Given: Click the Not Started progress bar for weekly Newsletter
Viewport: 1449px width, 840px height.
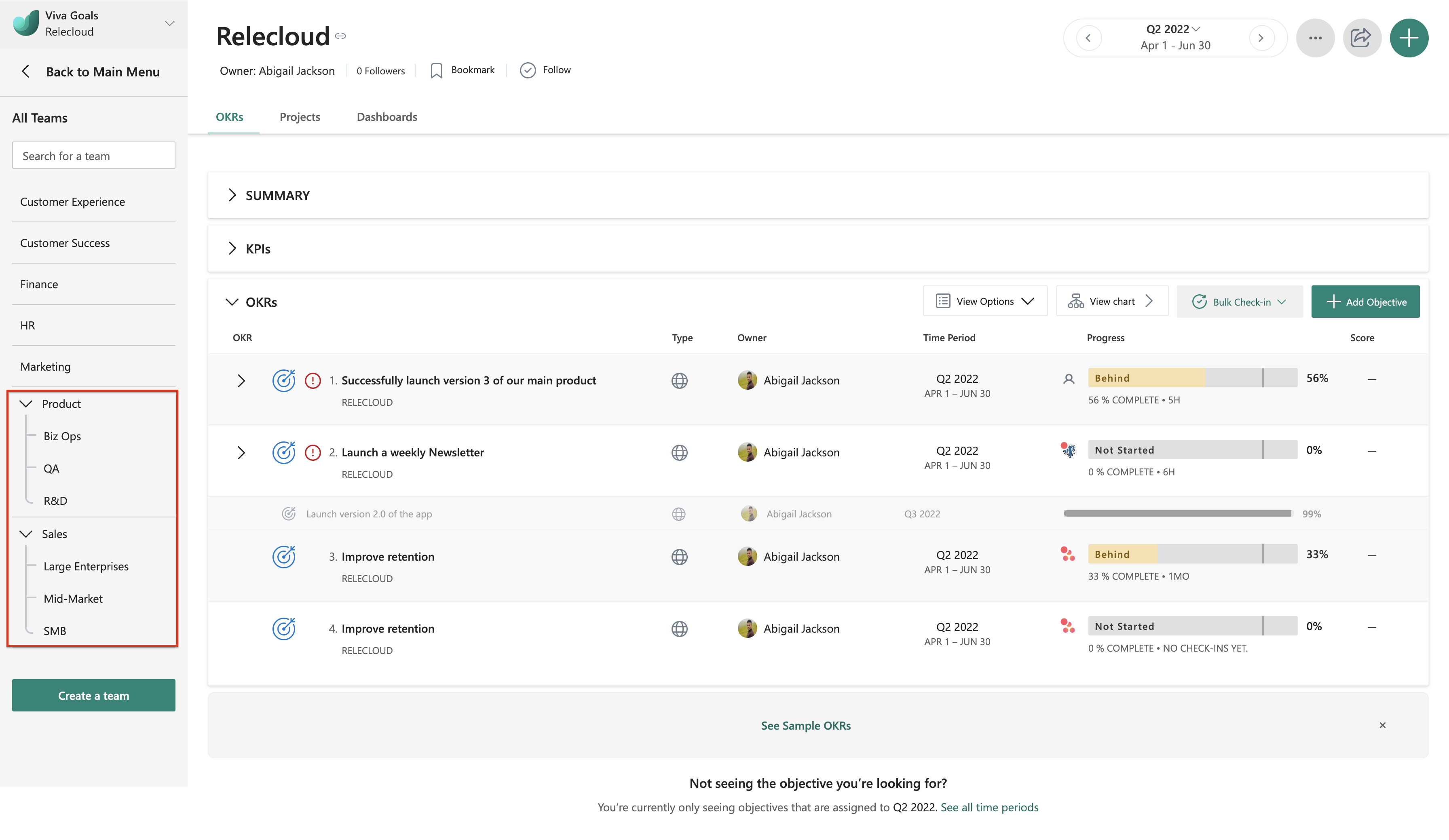Looking at the screenshot, I should coord(1192,449).
